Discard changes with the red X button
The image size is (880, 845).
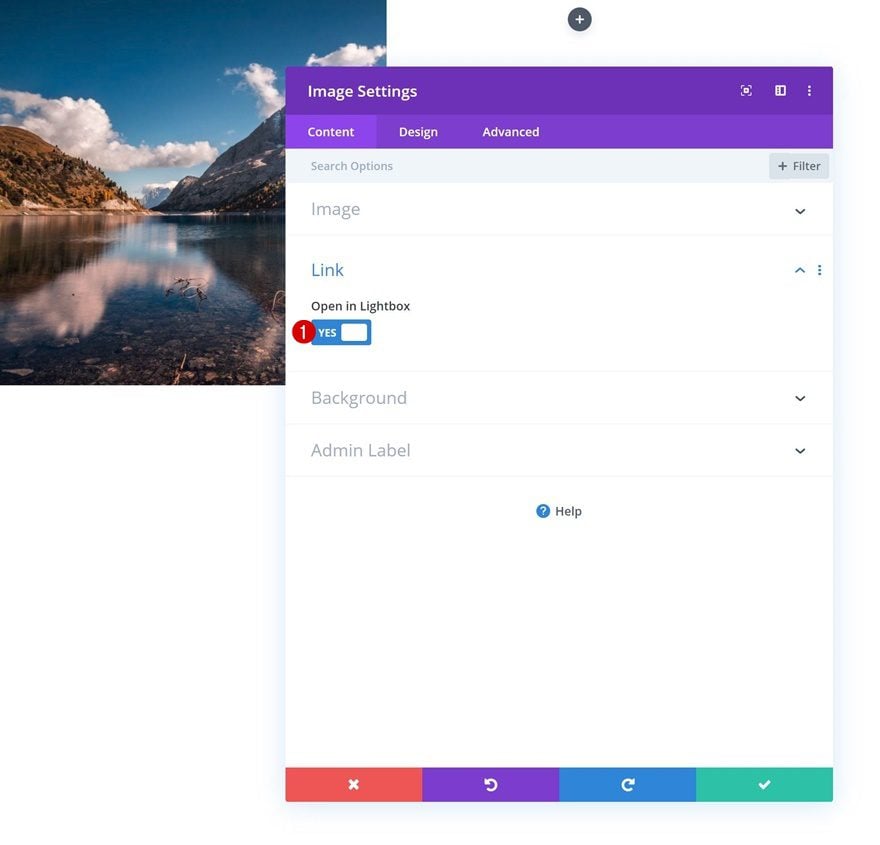pos(354,784)
